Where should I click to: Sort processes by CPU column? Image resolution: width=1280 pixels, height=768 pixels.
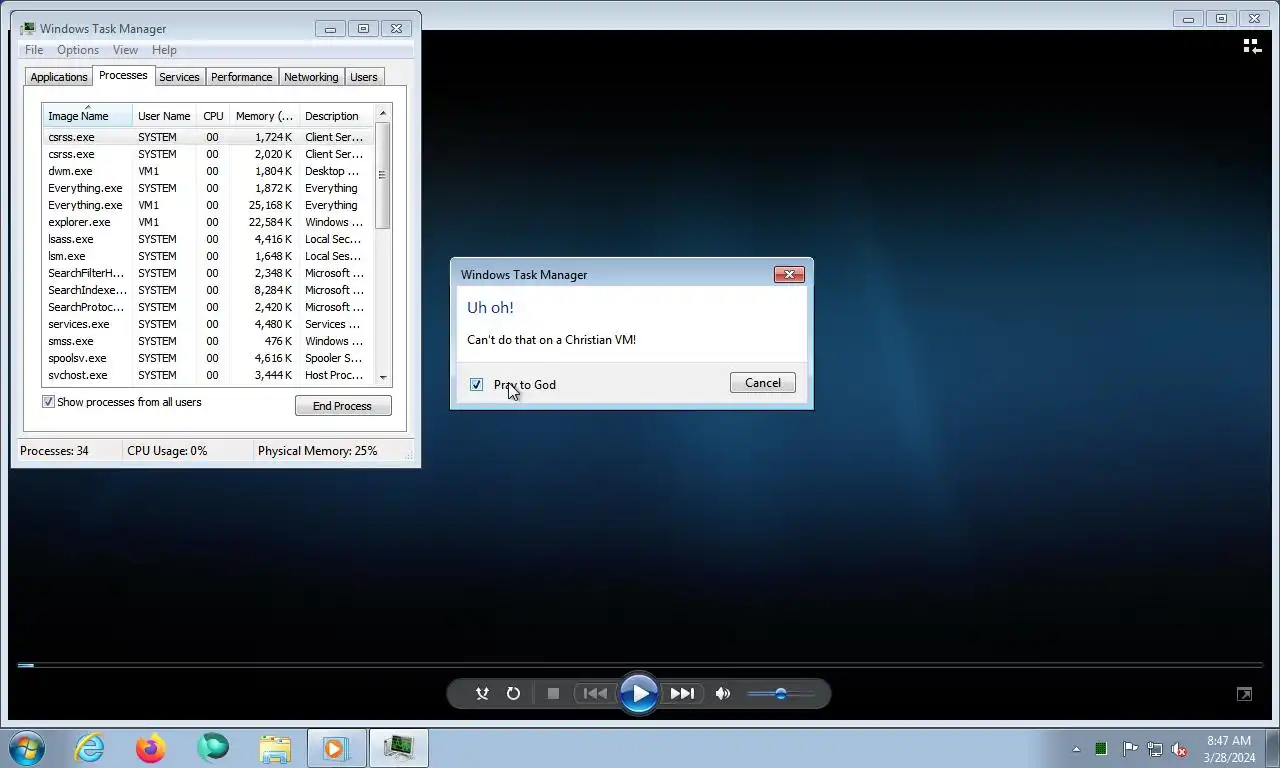[213, 116]
